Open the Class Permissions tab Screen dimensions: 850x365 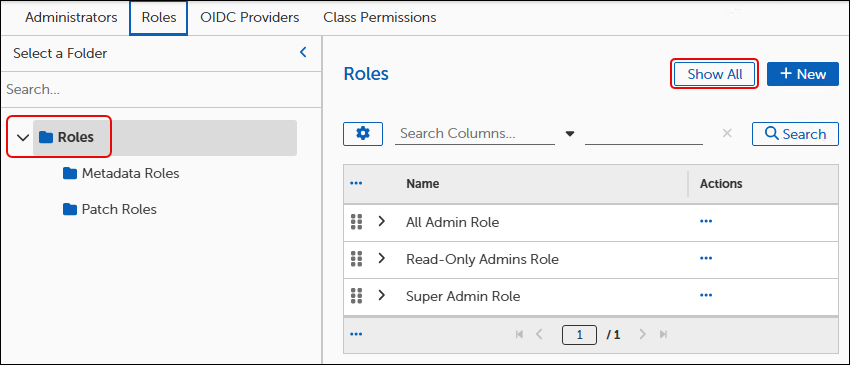coord(380,17)
